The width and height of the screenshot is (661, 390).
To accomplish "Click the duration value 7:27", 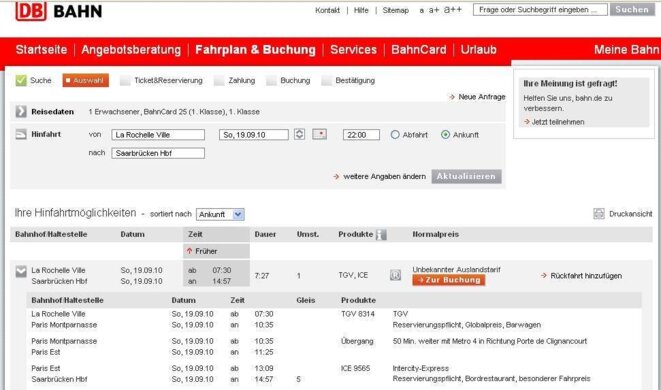I will pos(261,276).
